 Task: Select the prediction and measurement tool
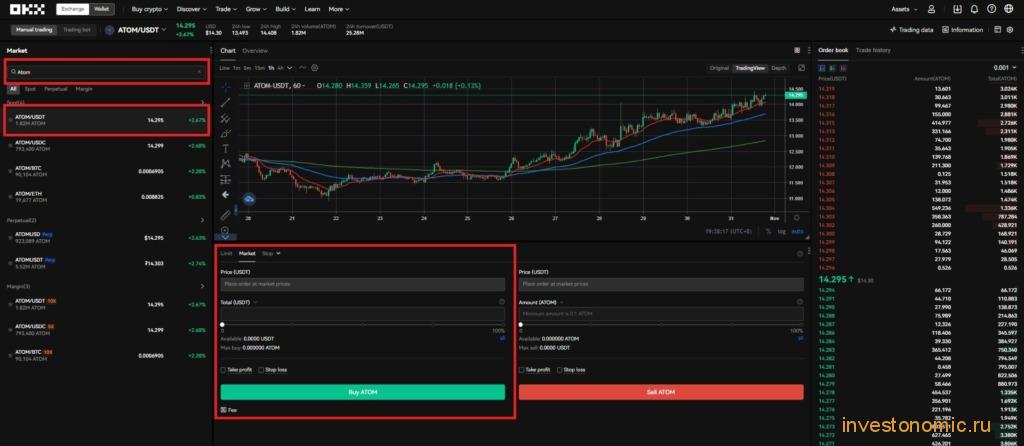pyautogui.click(x=225, y=179)
